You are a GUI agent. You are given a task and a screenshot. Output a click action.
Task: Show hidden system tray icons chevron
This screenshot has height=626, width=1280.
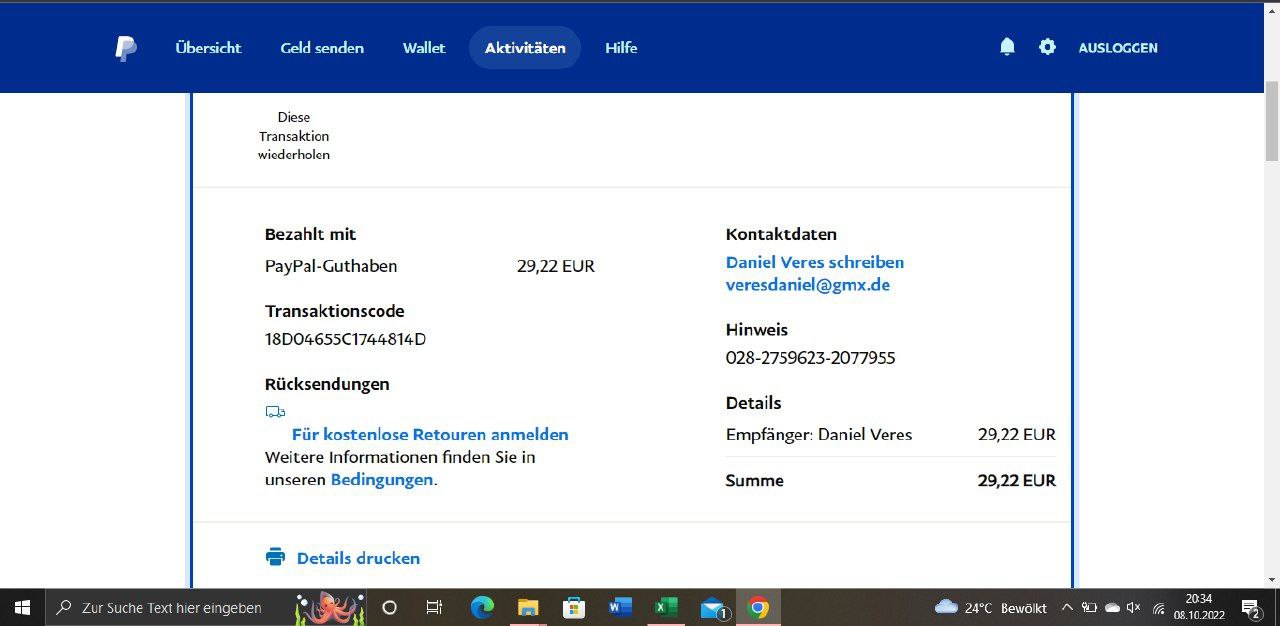1067,607
